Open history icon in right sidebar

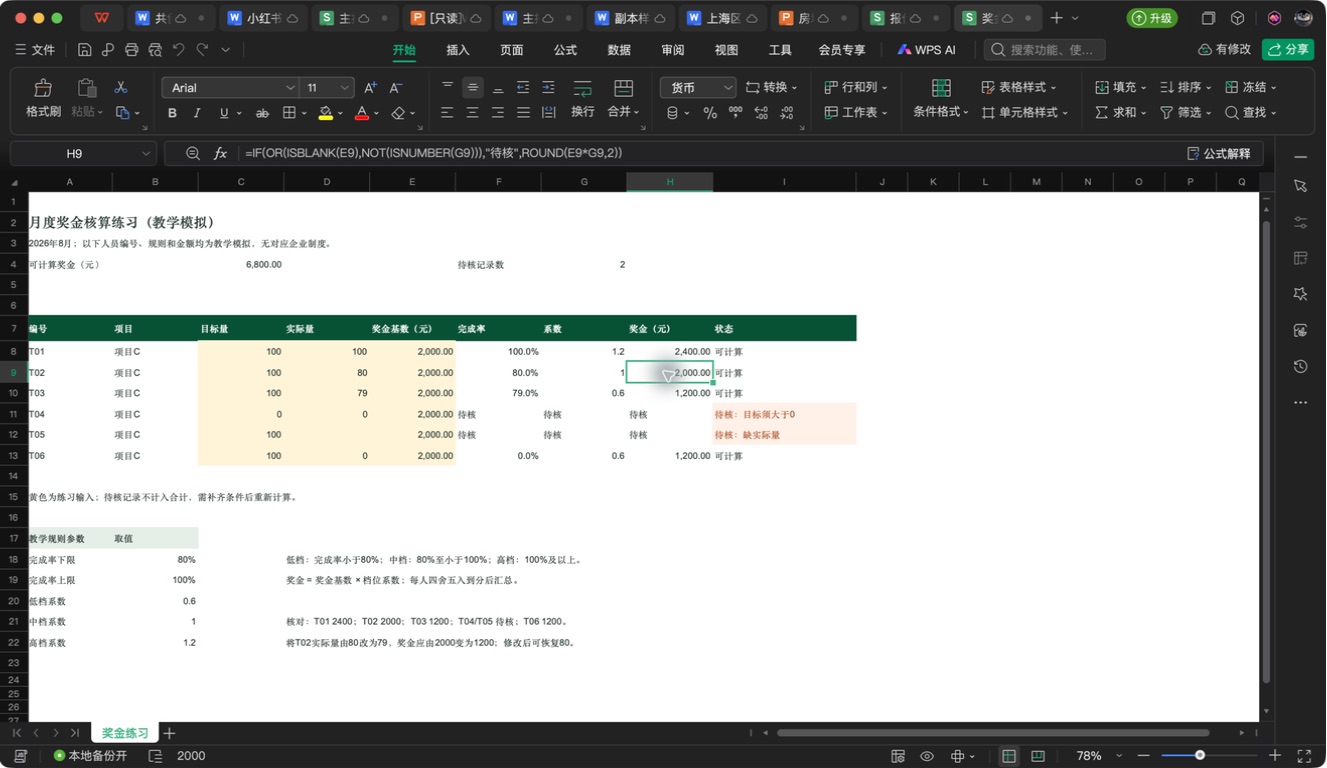[1300, 366]
